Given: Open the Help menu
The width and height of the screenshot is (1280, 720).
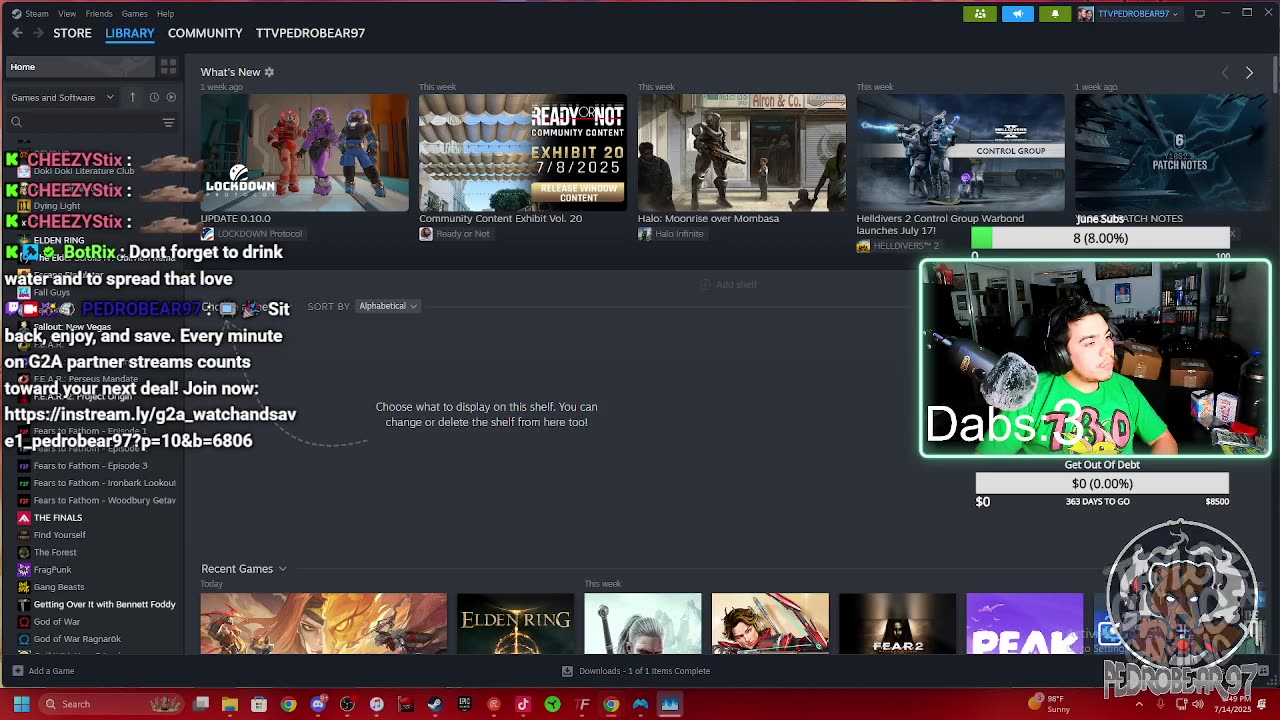Looking at the screenshot, I should tap(165, 14).
